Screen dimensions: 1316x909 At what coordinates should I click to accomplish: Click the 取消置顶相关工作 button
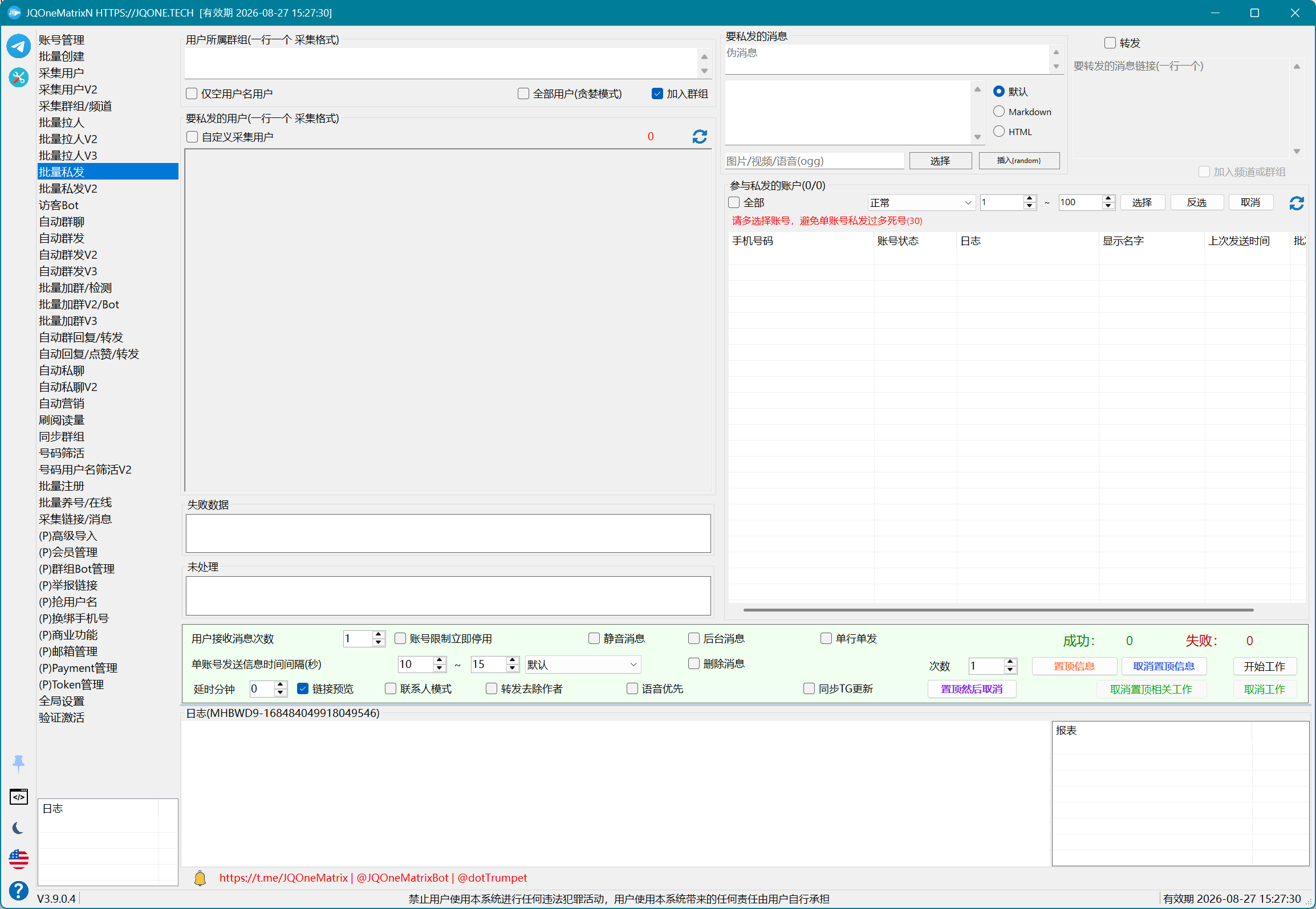tap(1151, 689)
